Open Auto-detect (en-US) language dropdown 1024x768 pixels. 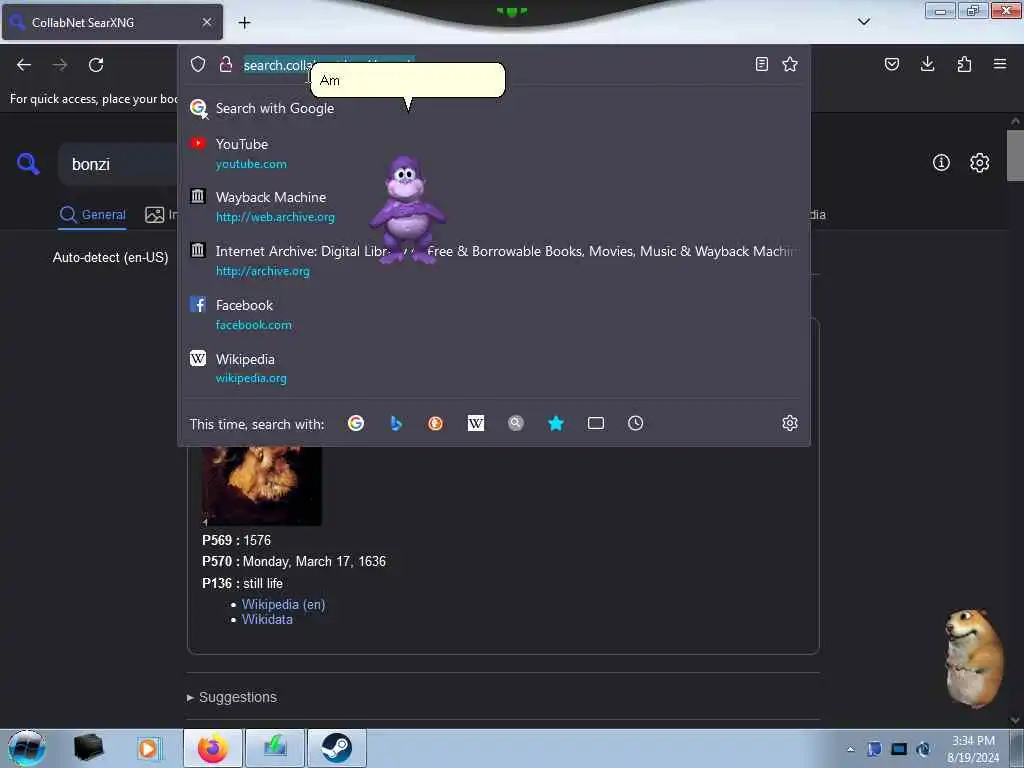click(110, 257)
